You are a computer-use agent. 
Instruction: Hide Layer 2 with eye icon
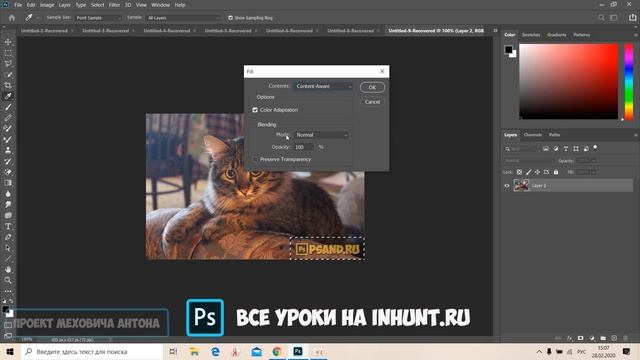(x=507, y=186)
